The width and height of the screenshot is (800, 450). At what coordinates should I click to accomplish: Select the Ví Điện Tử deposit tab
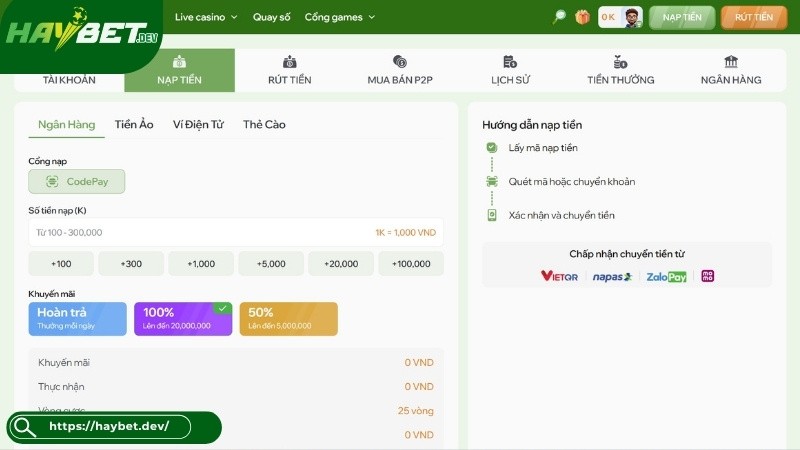click(198, 124)
